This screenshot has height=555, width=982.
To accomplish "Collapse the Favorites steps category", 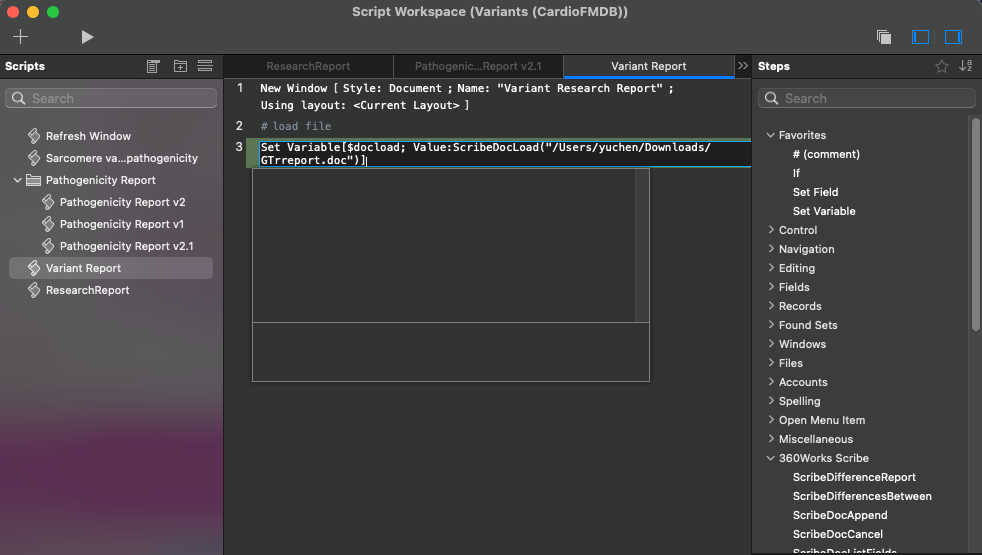I will [x=770, y=135].
